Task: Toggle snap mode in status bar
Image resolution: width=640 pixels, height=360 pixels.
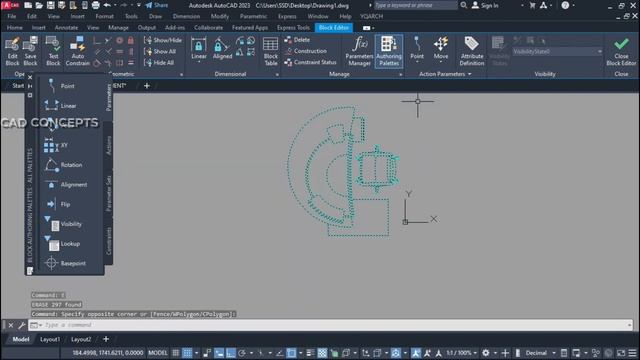Action: [x=187, y=353]
